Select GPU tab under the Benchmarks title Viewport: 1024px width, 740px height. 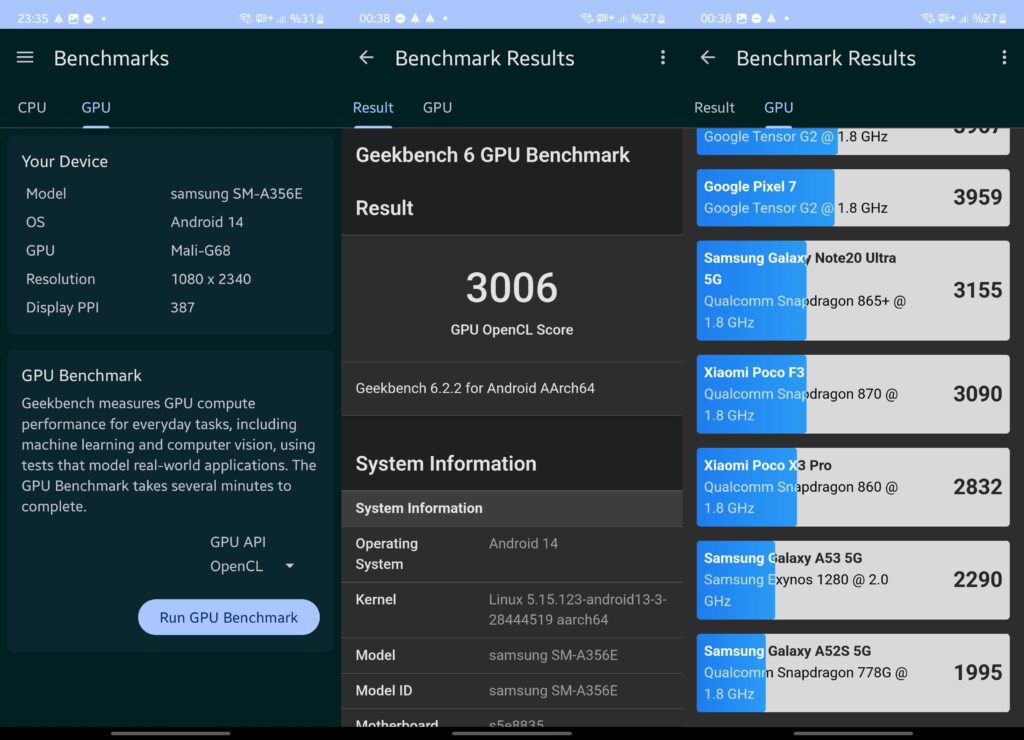click(96, 107)
